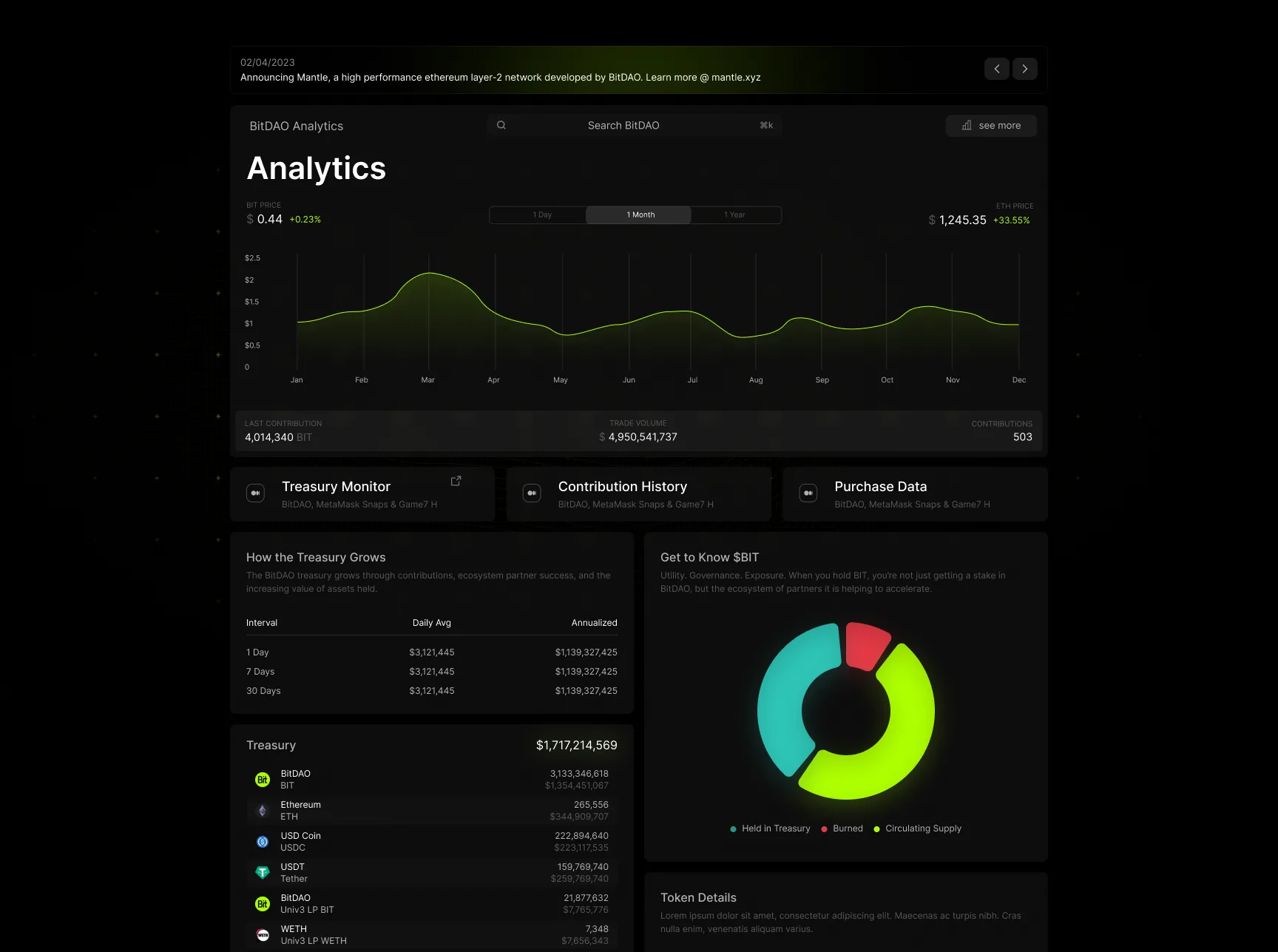Click the bar chart icon in see more

click(967, 125)
